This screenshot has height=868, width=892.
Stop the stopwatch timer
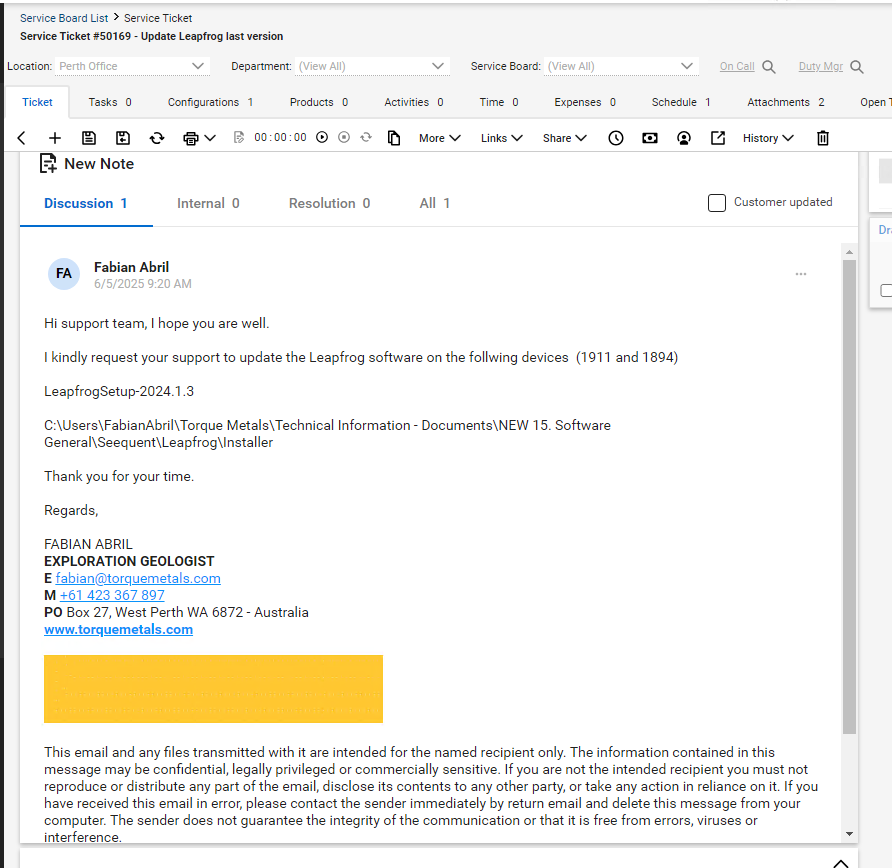(x=344, y=137)
